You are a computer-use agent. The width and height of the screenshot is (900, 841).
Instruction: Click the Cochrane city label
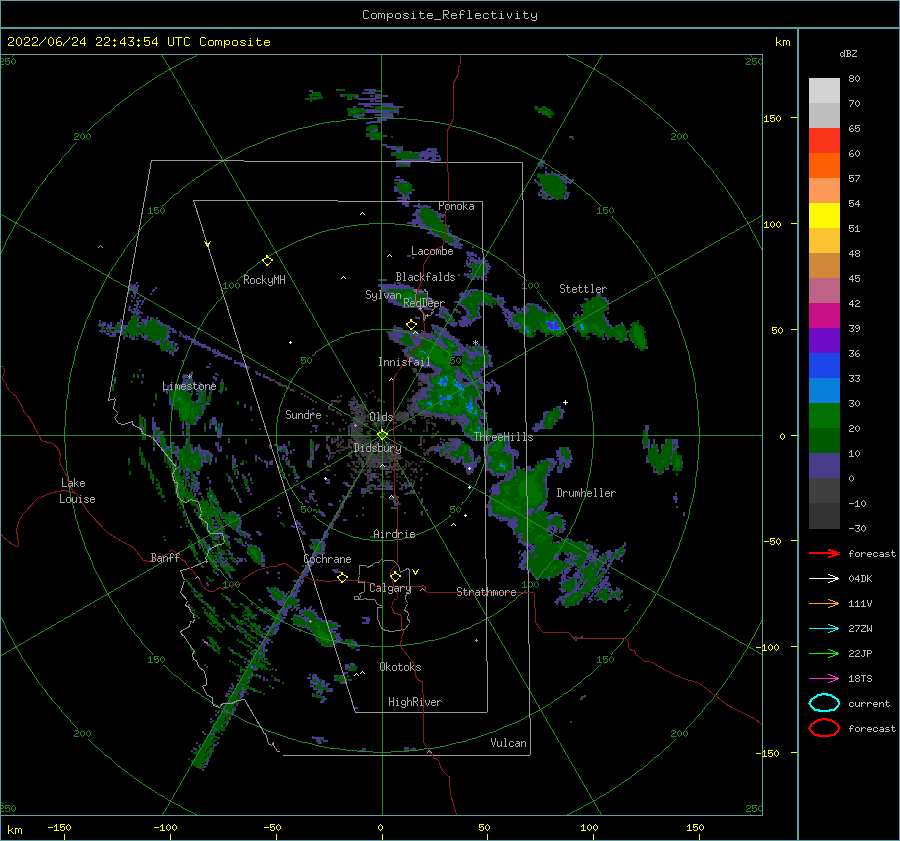click(x=327, y=559)
